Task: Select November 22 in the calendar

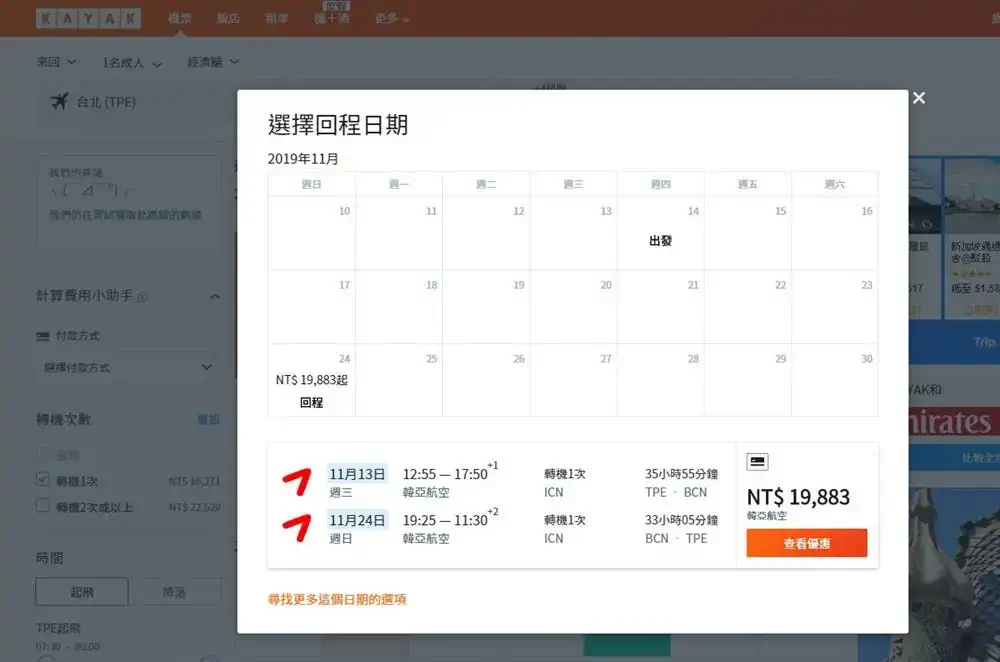Action: 748,307
